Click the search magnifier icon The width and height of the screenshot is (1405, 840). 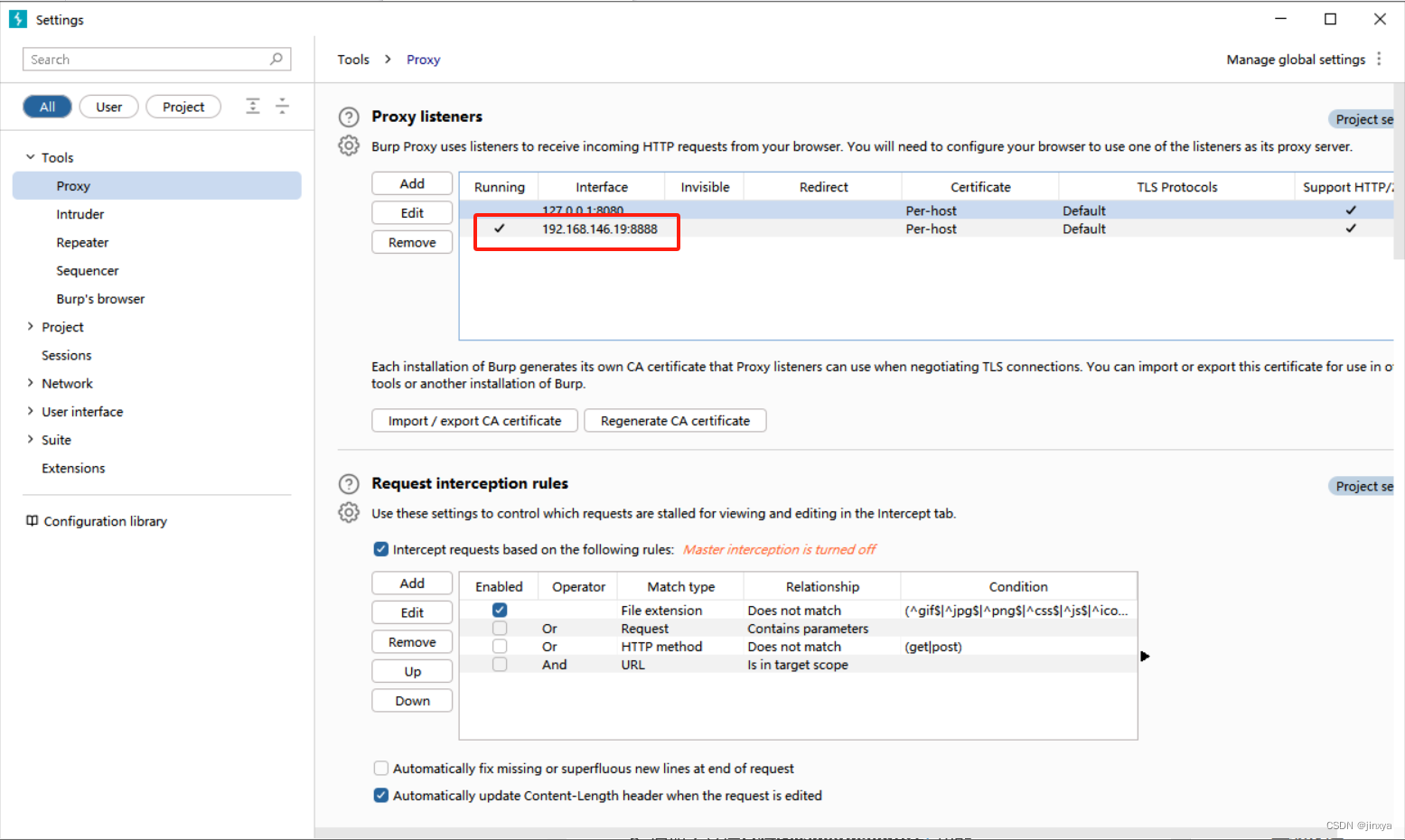pos(276,59)
